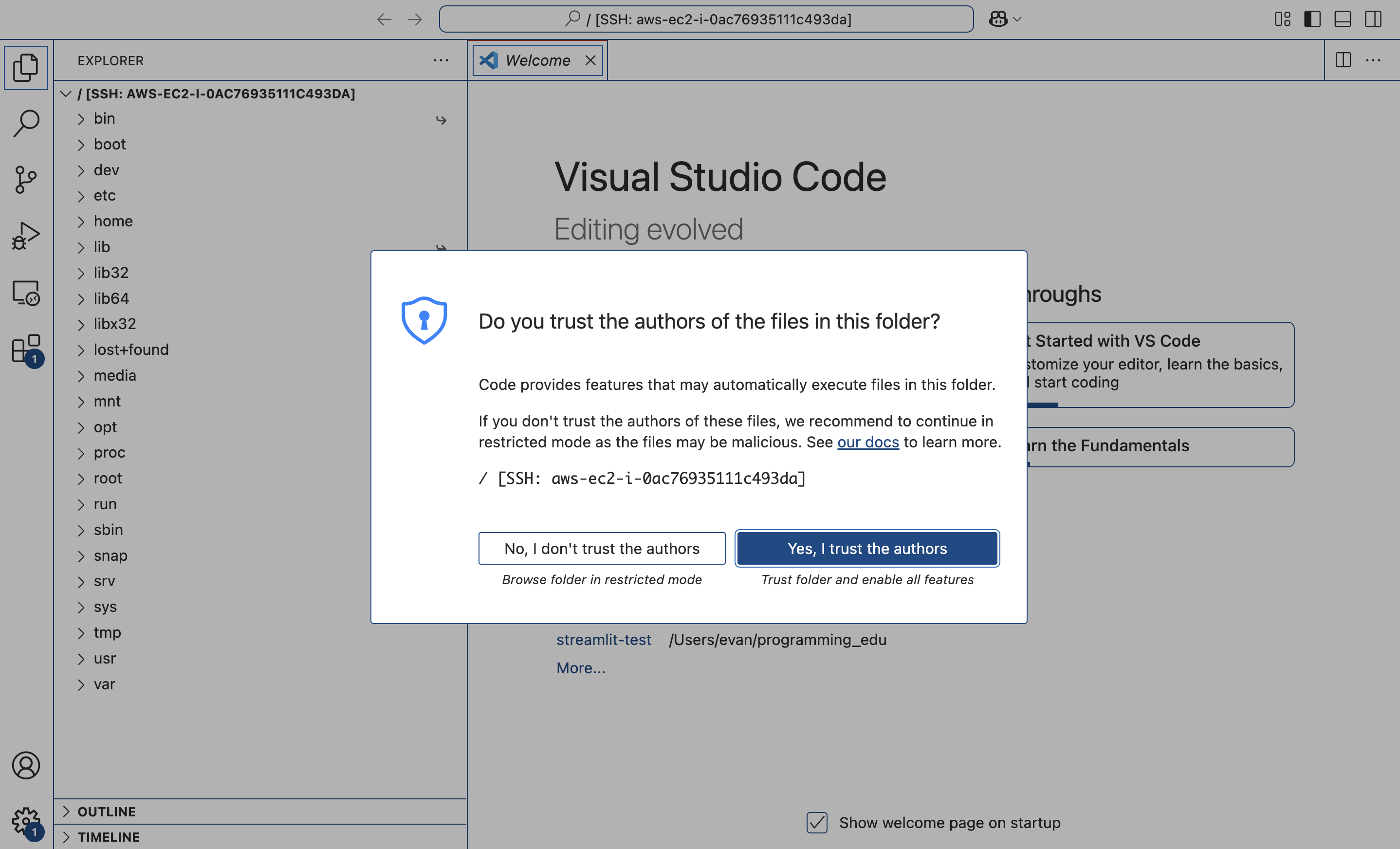Open the Manage gear settings icon
The image size is (1400, 849).
point(26,822)
